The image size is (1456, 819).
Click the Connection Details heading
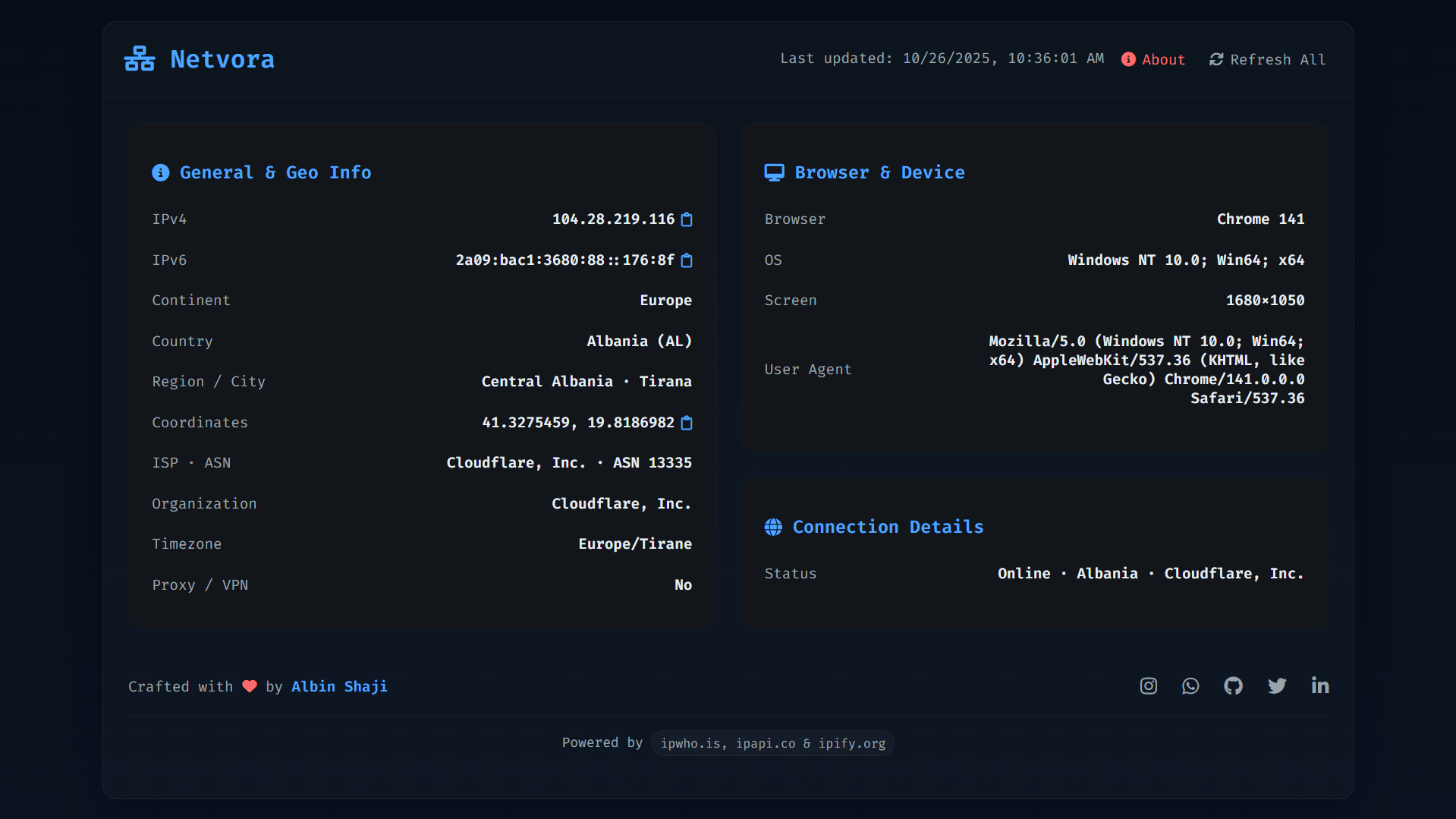tap(888, 527)
